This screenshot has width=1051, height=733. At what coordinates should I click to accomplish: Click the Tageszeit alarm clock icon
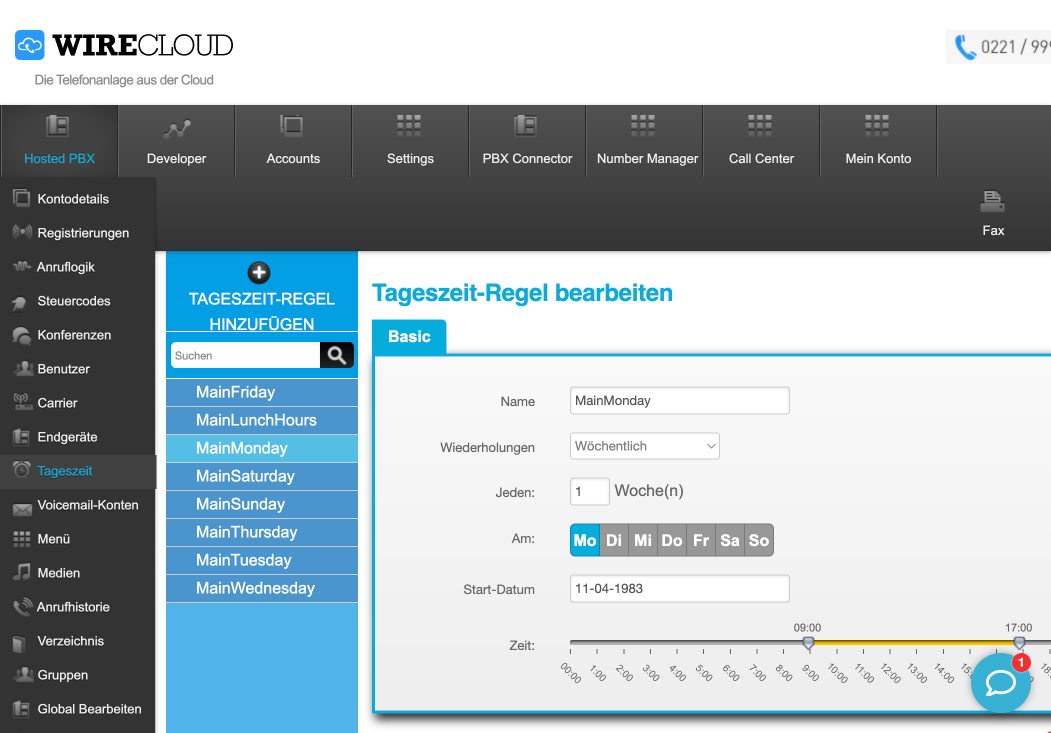[21, 470]
